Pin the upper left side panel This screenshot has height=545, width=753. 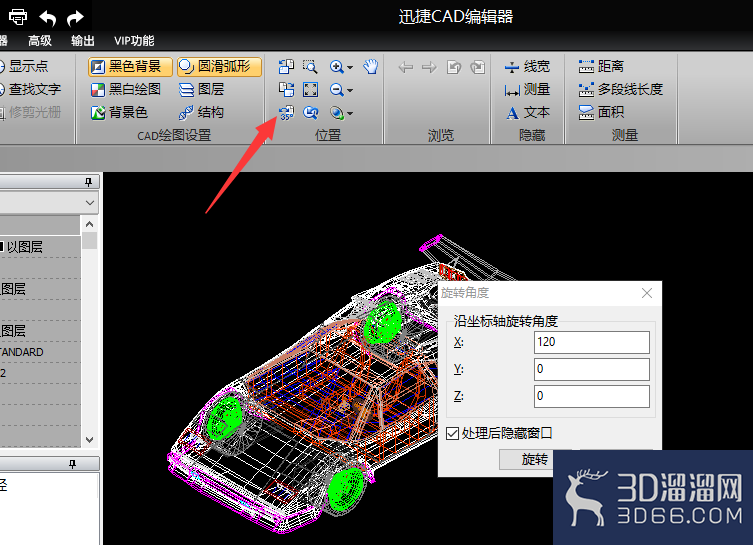88,182
